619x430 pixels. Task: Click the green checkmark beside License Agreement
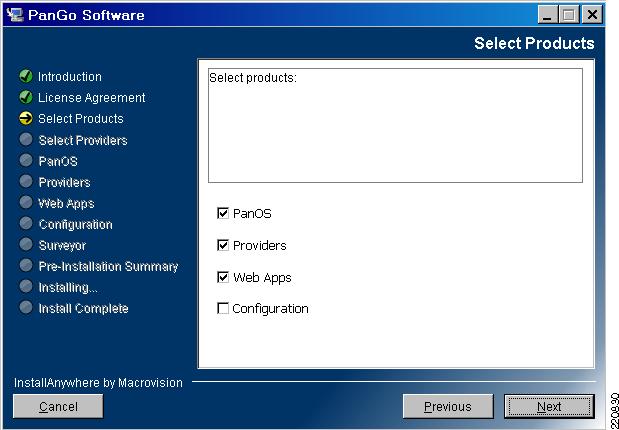(x=26, y=97)
